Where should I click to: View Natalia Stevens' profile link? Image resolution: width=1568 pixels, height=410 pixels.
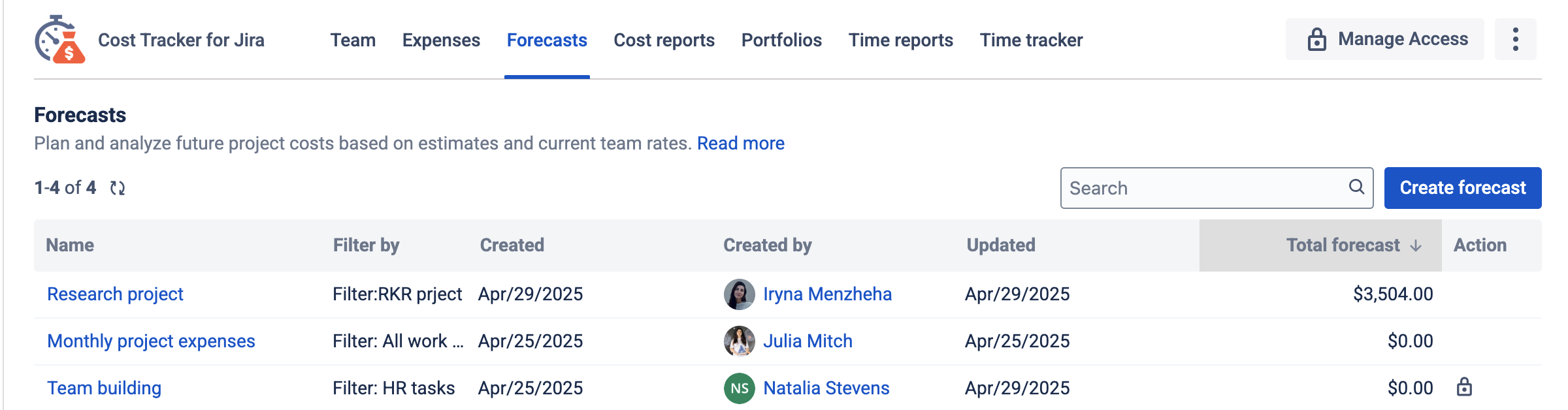pos(826,388)
